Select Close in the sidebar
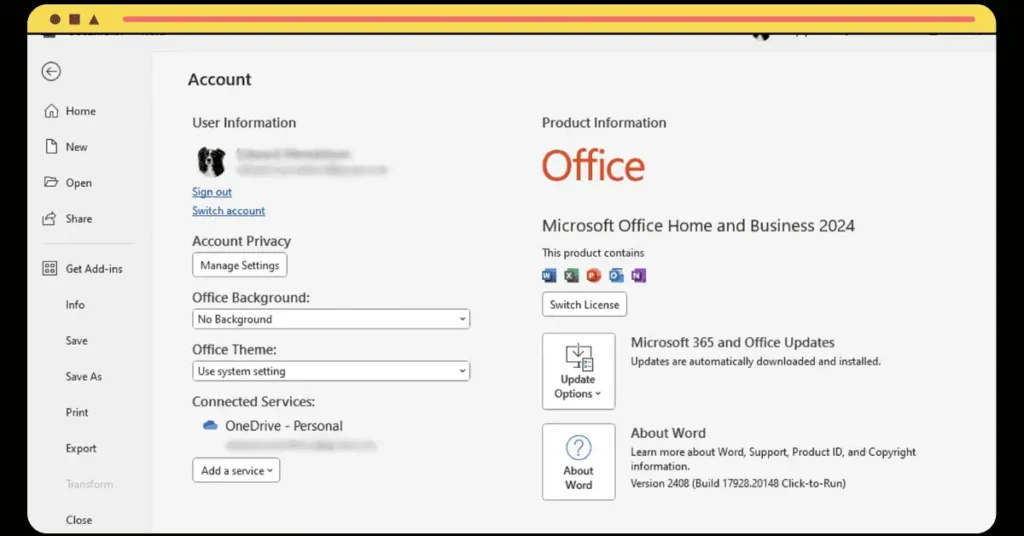The width and height of the screenshot is (1024, 536). (x=79, y=520)
